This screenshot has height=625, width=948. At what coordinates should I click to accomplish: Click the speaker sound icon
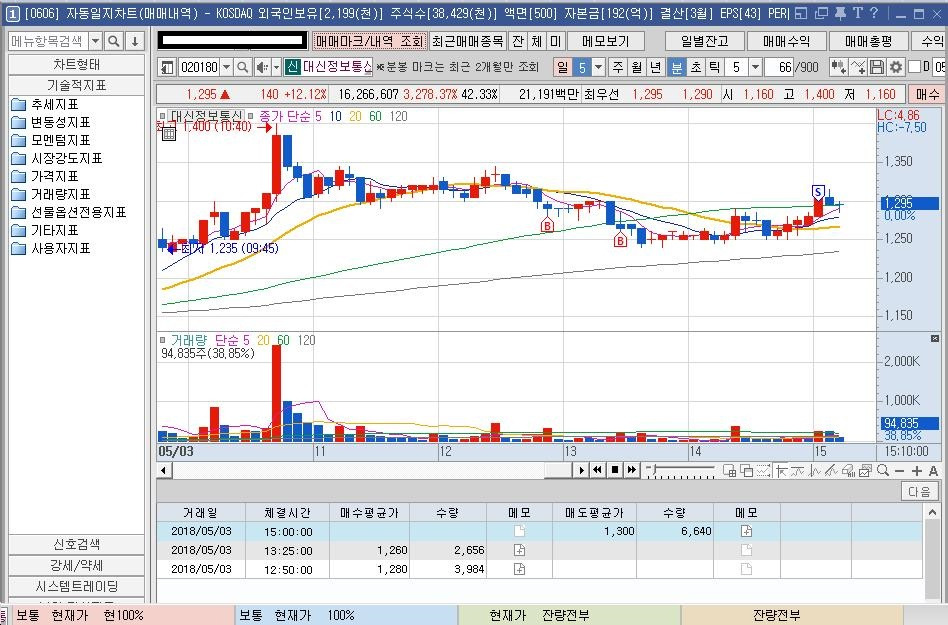[262, 66]
